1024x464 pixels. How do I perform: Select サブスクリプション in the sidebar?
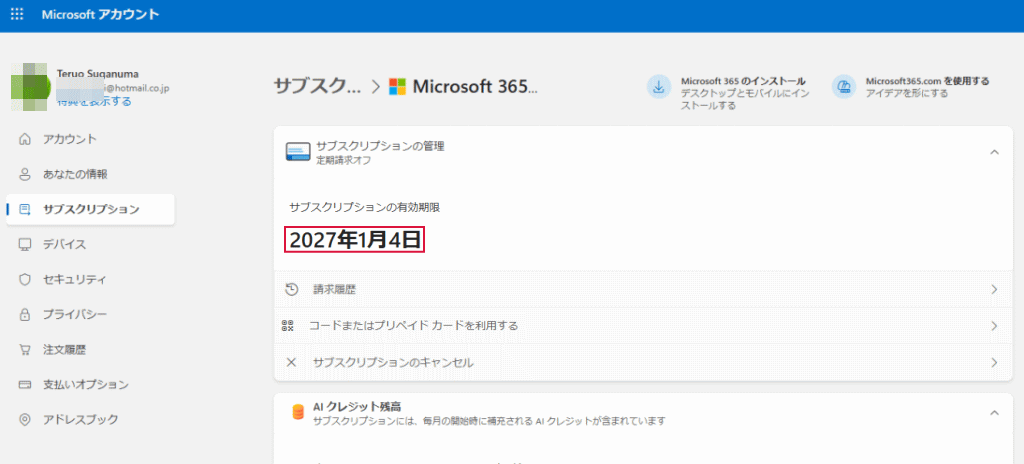coord(90,210)
